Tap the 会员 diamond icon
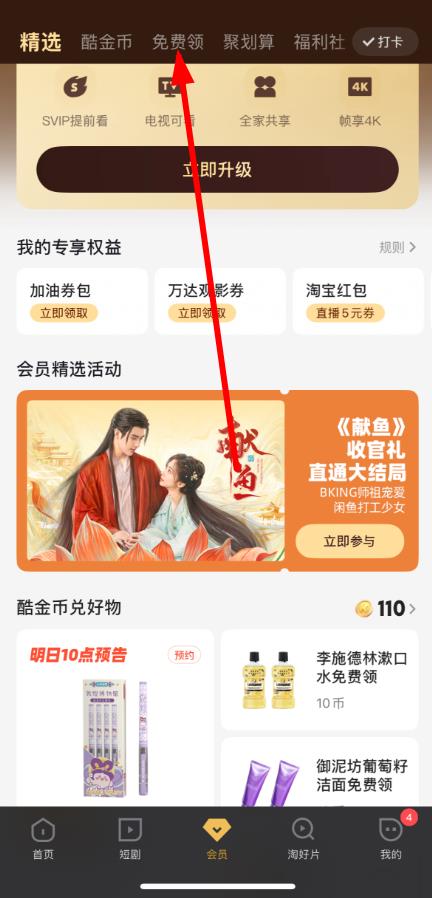The height and width of the screenshot is (898, 432). [217, 829]
